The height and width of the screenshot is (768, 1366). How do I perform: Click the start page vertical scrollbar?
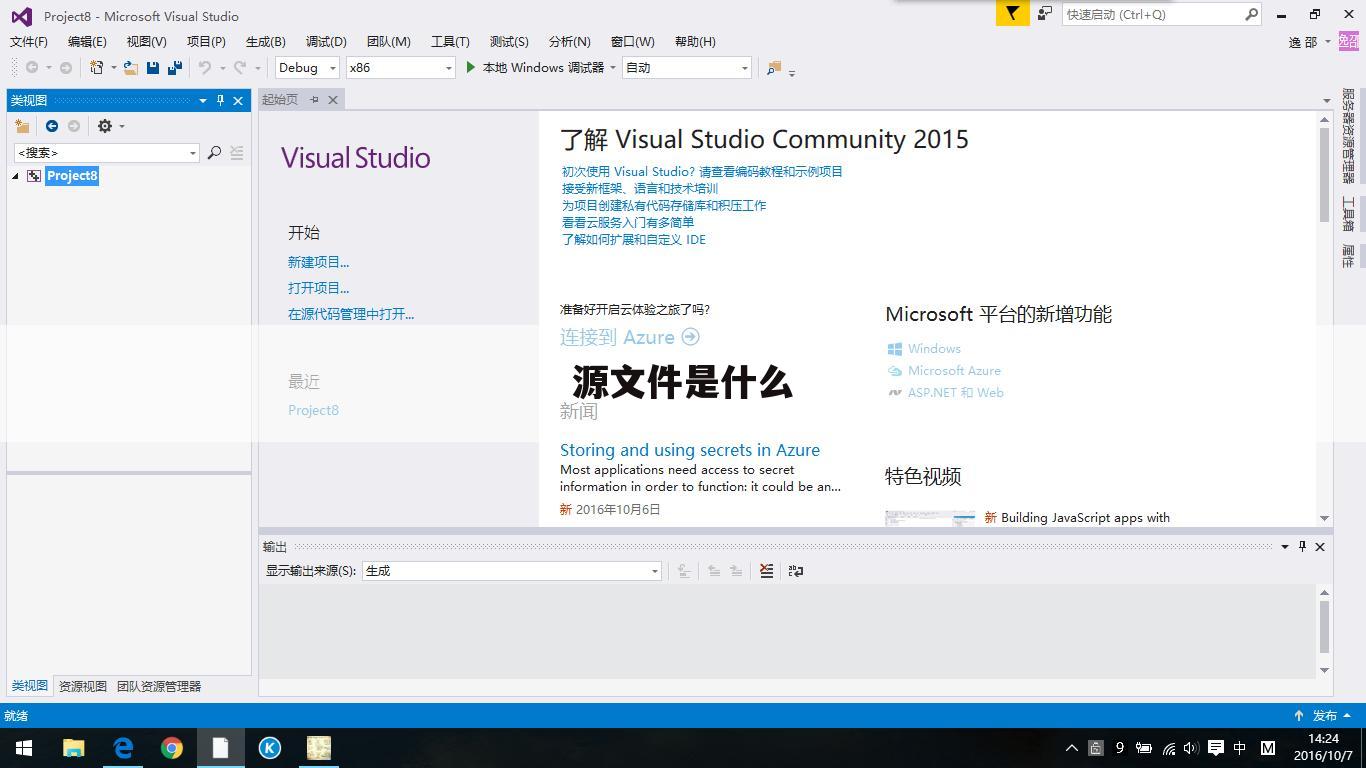[1324, 174]
